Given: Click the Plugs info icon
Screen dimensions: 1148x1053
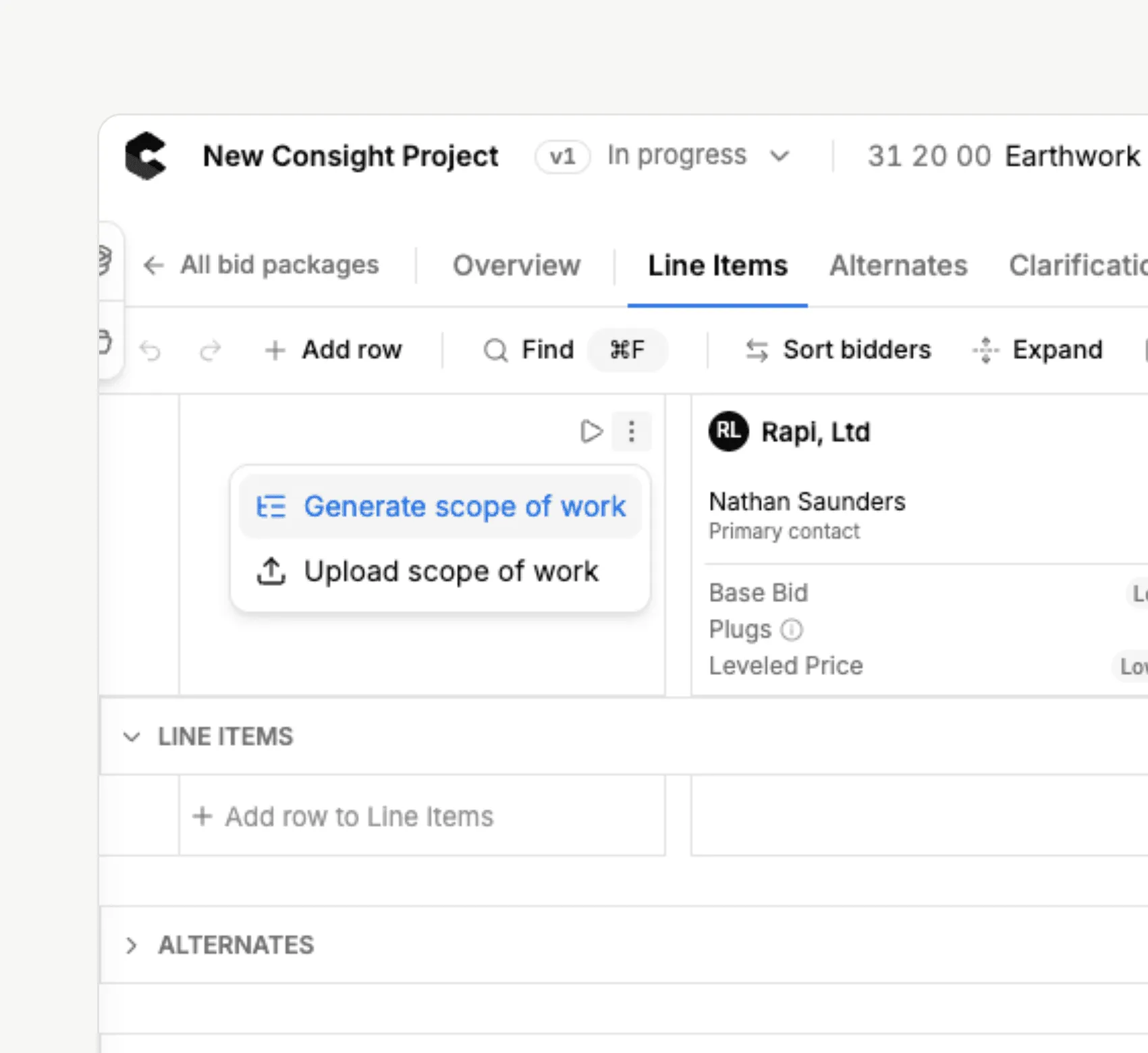Looking at the screenshot, I should point(792,630).
